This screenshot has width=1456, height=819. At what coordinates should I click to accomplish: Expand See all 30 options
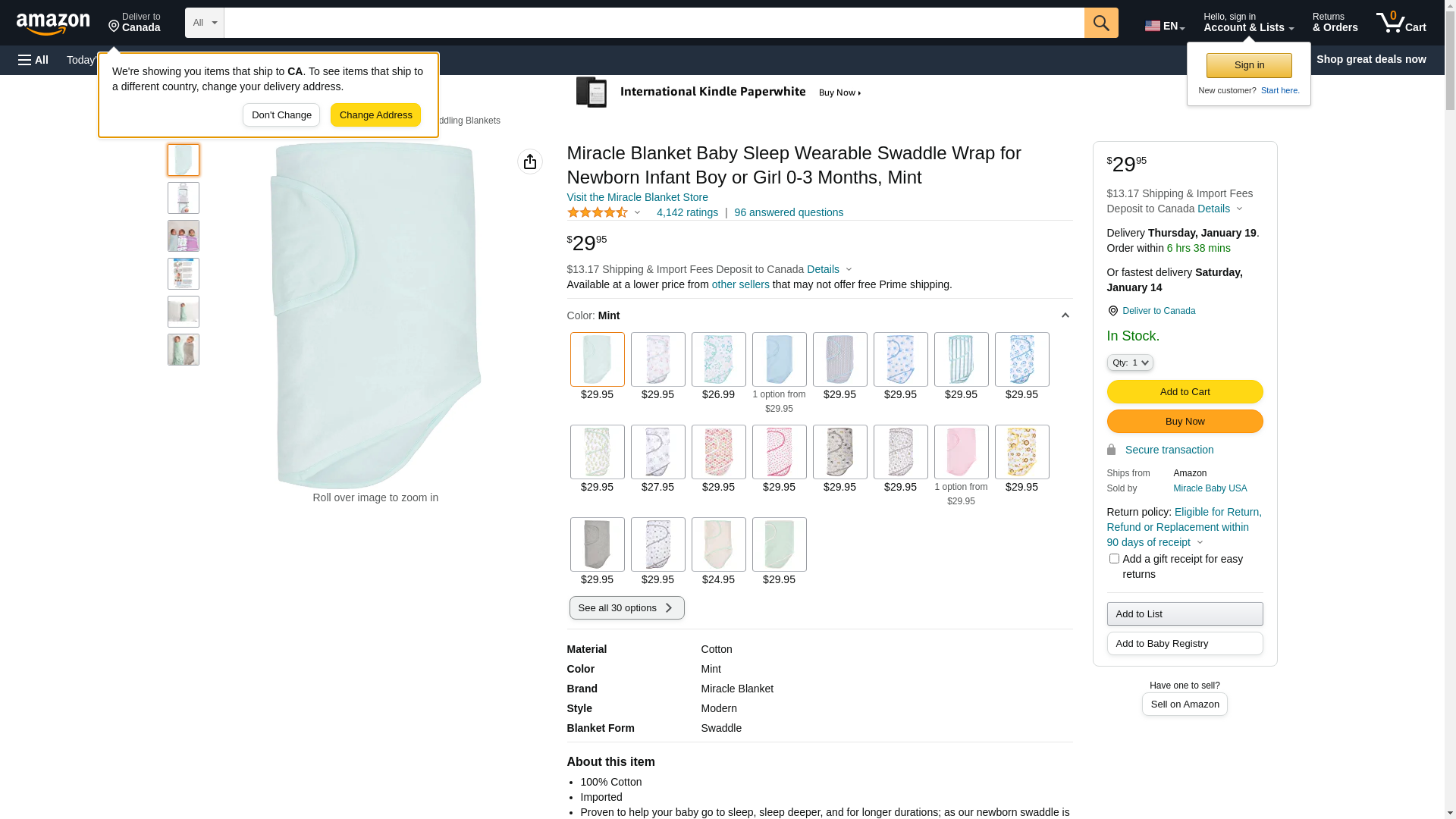pyautogui.click(x=626, y=608)
